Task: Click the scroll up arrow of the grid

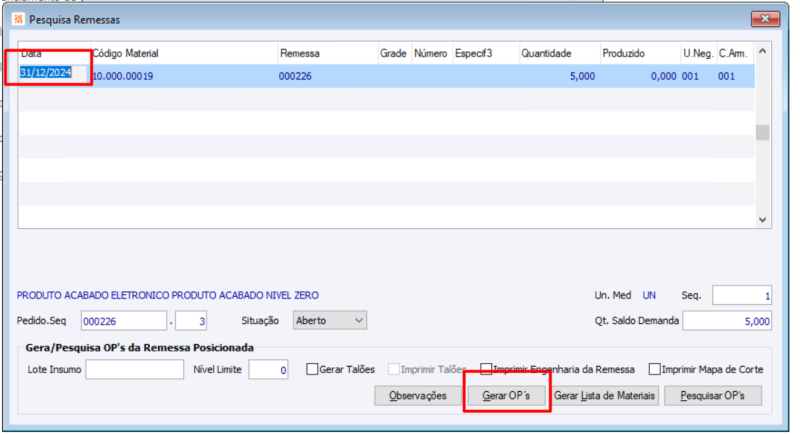Action: [x=762, y=51]
